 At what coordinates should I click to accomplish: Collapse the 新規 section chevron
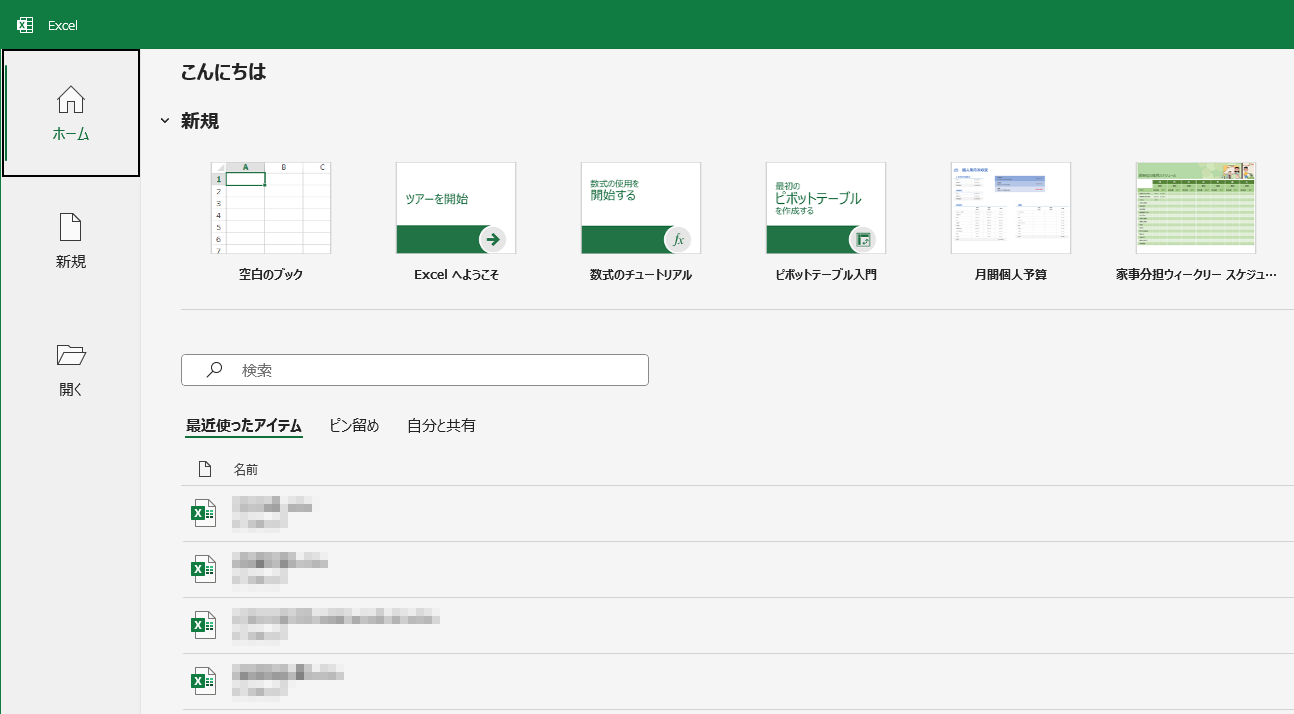coord(164,120)
